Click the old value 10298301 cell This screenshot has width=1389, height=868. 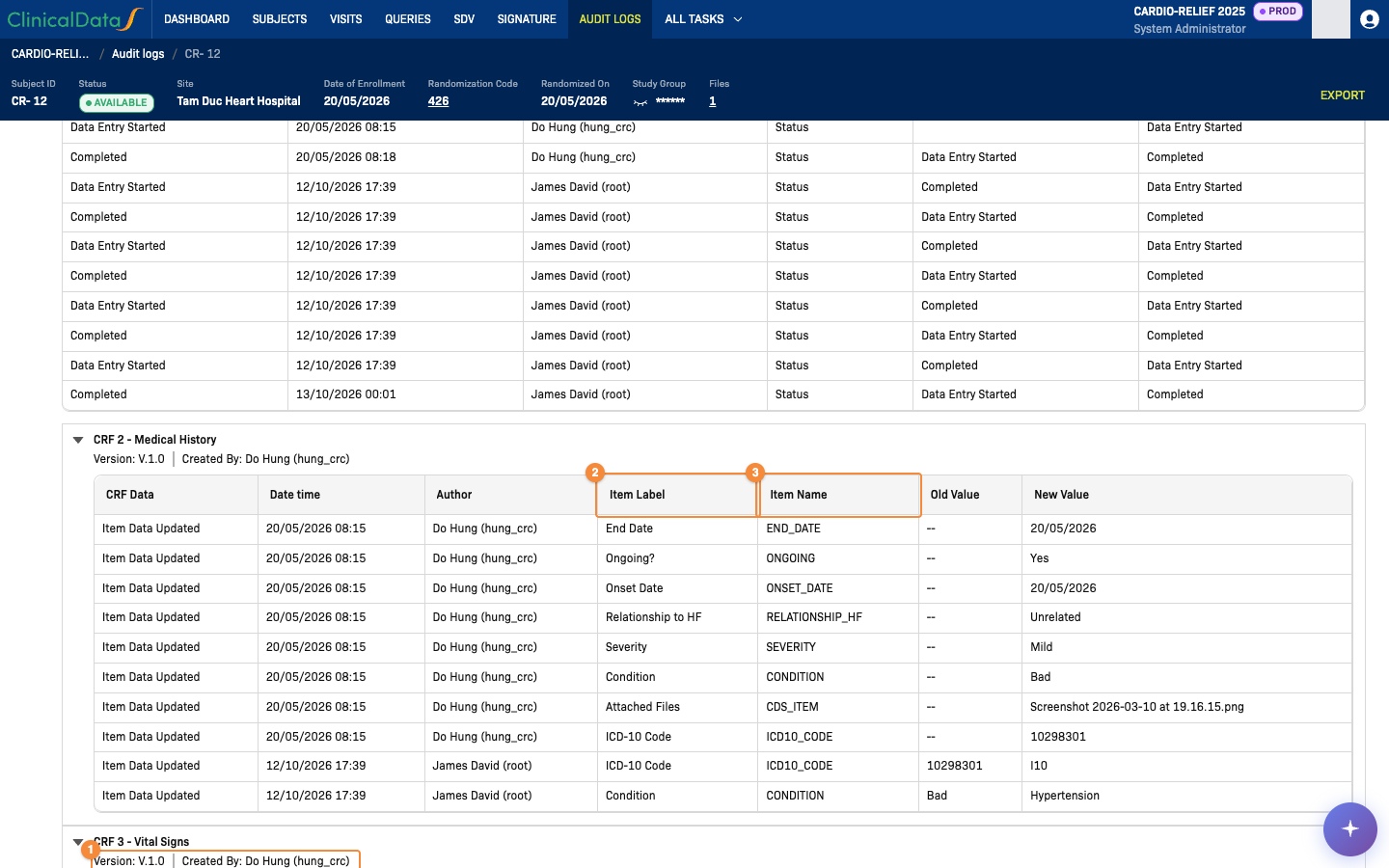[970, 766]
